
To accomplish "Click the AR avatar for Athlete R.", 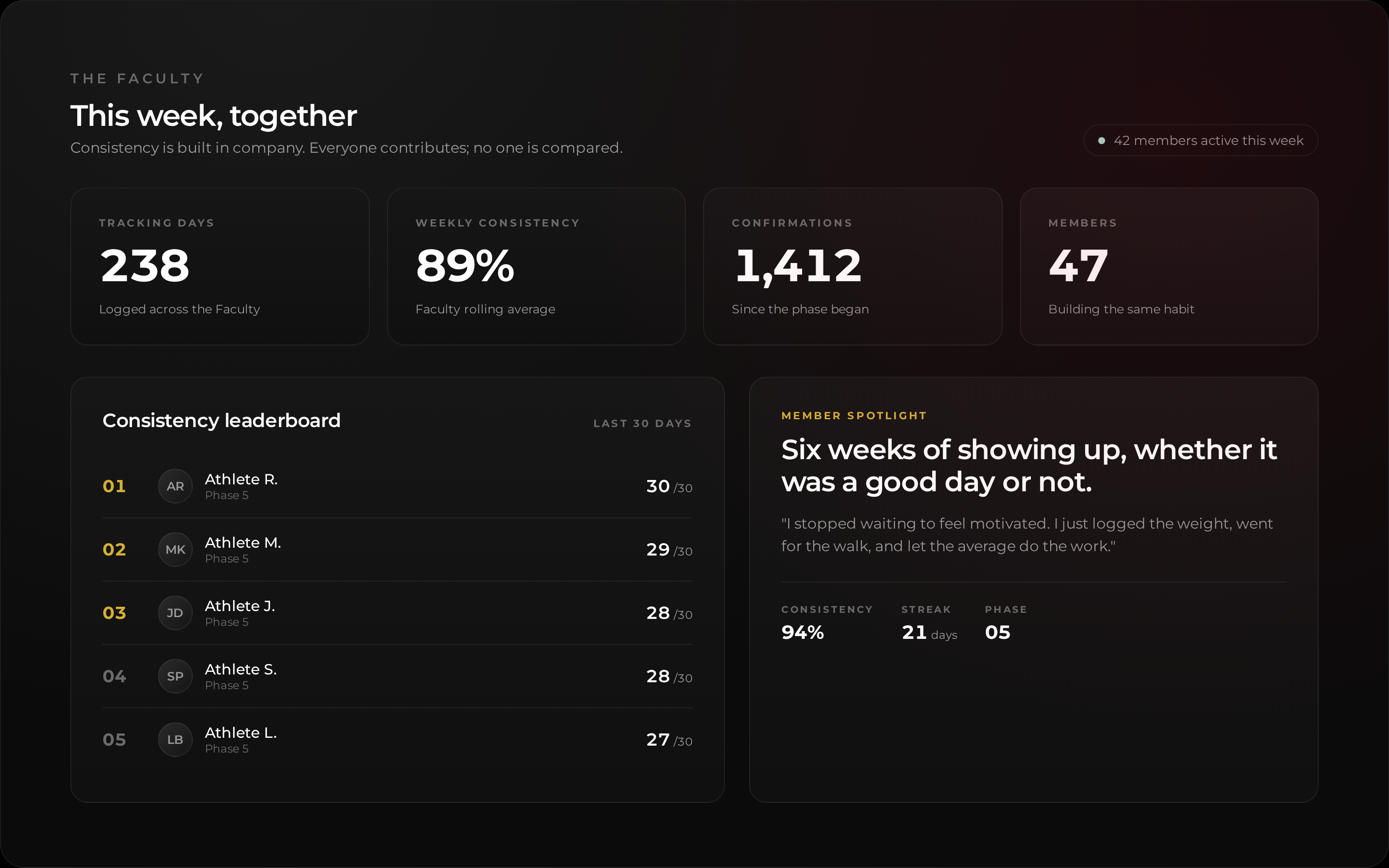I will pyautogui.click(x=175, y=486).
